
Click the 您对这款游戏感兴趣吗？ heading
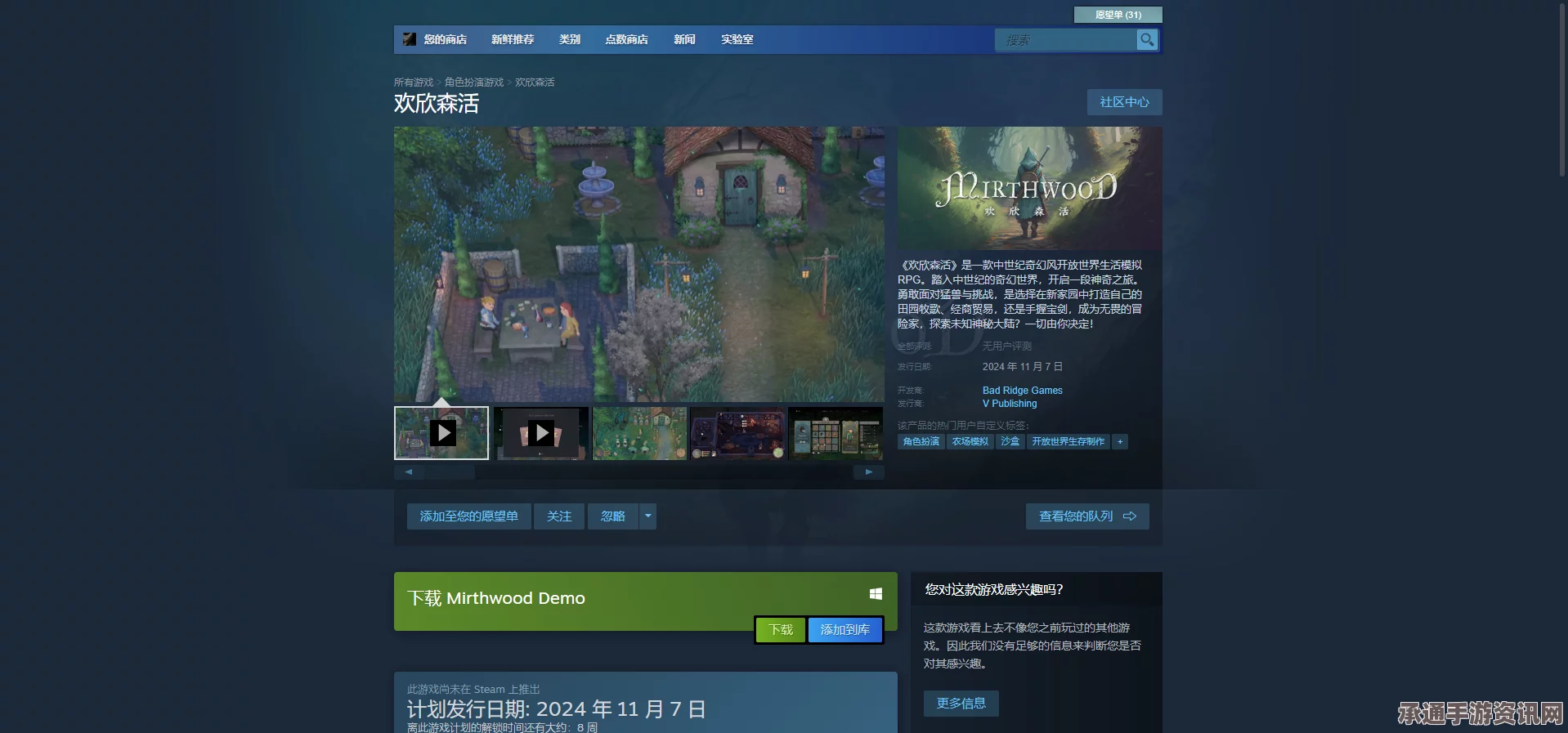click(994, 589)
